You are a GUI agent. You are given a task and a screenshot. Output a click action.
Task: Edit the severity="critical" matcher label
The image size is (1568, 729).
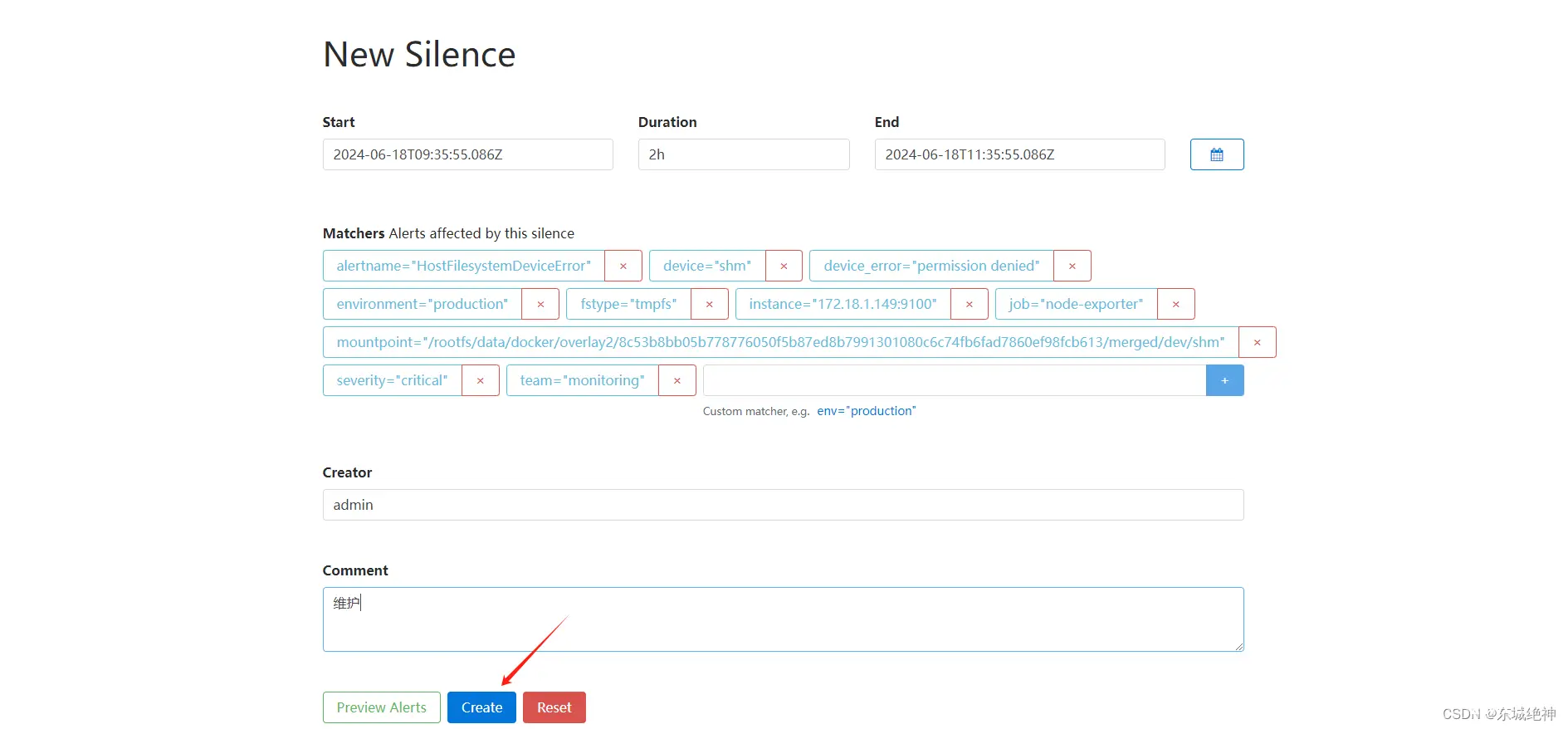click(392, 380)
